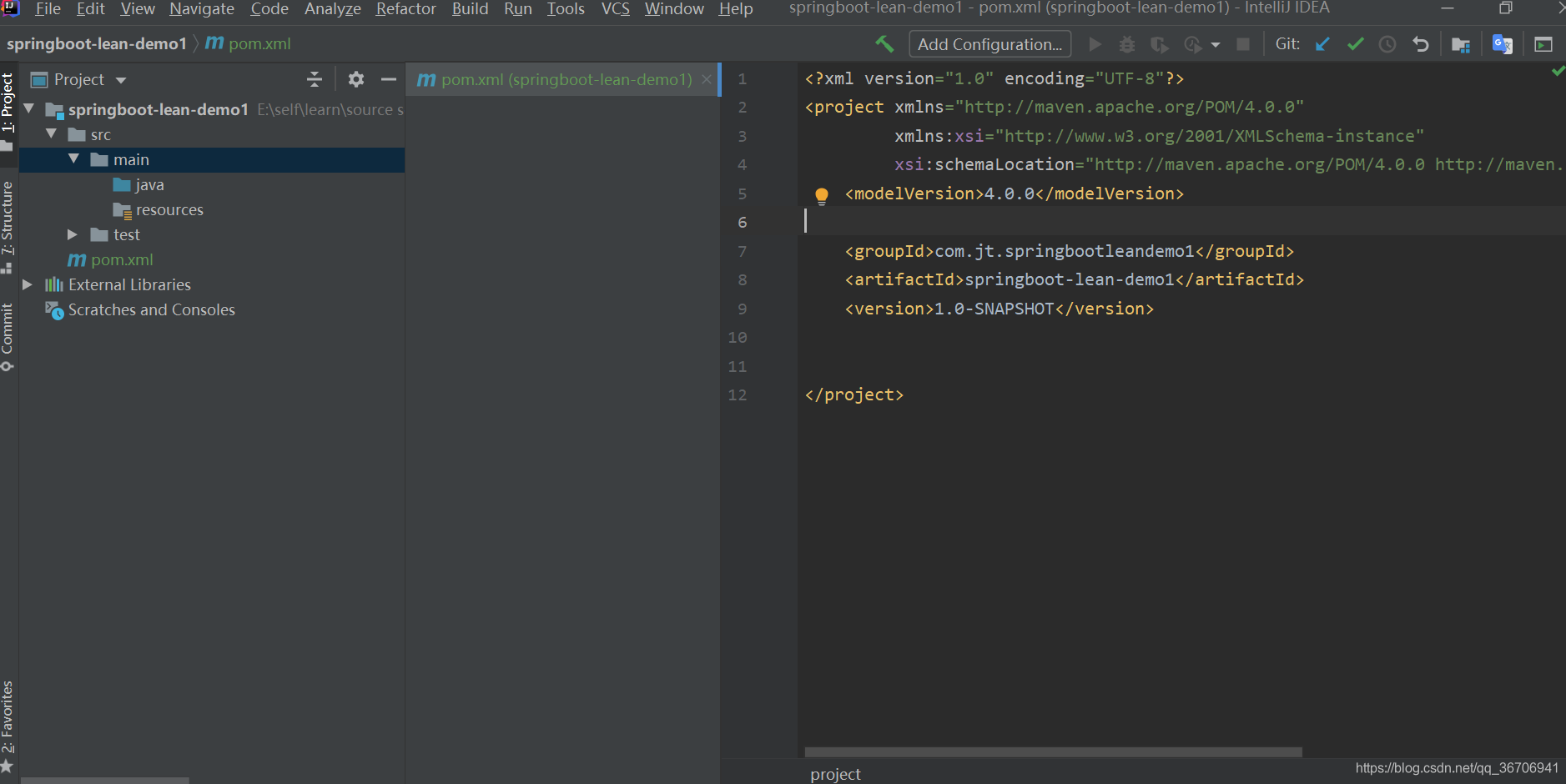
Task: Open the Window menu
Action: click(x=674, y=9)
